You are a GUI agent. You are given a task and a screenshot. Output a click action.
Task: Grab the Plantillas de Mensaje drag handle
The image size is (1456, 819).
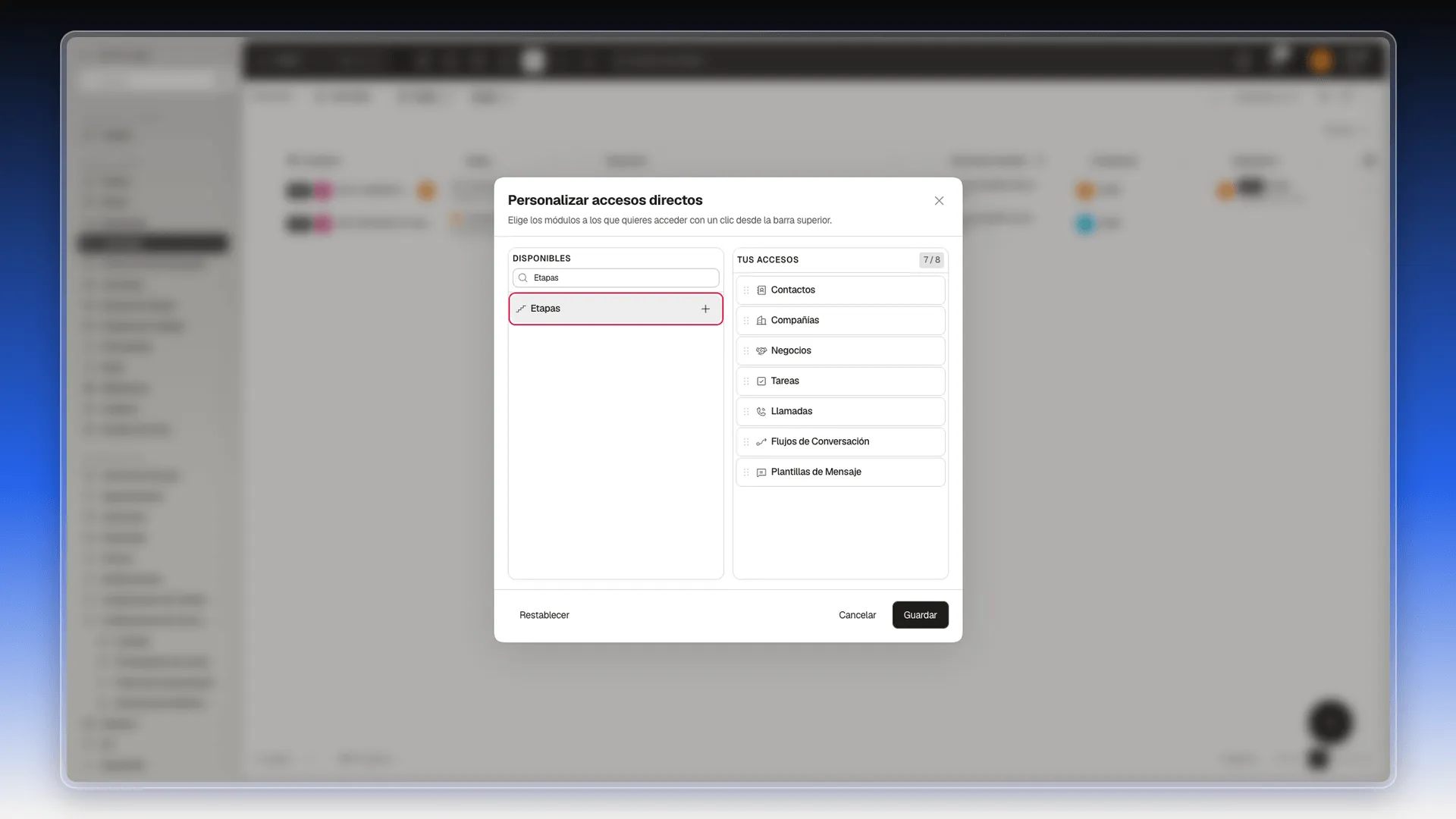point(746,472)
